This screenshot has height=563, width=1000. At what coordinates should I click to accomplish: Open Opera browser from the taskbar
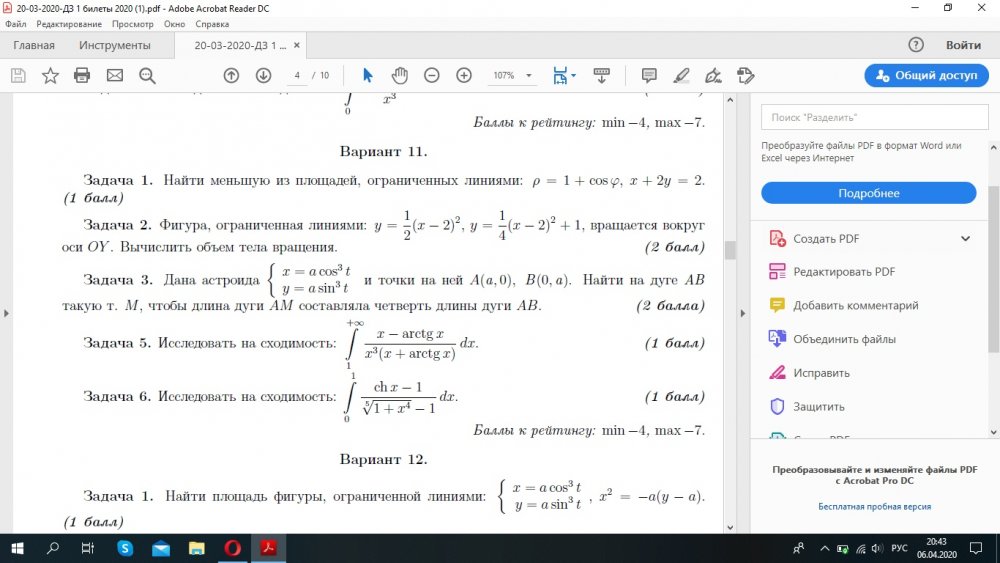pyautogui.click(x=231, y=548)
